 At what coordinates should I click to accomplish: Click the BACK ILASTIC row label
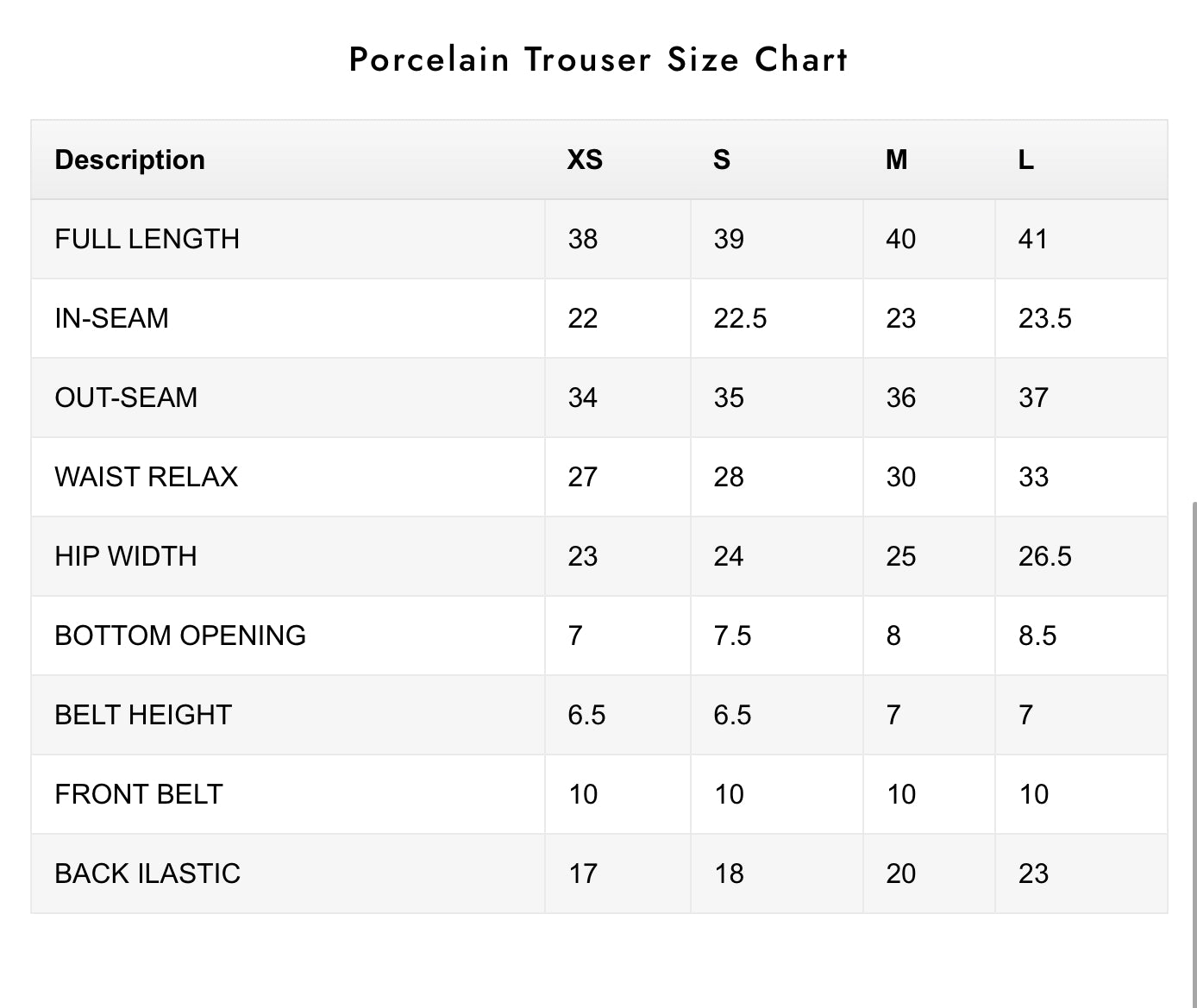pyautogui.click(x=147, y=873)
